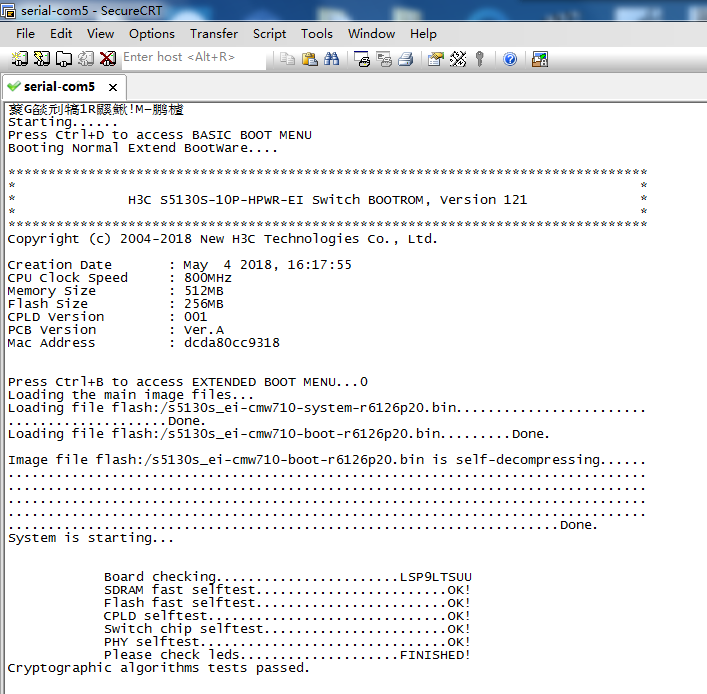Click the Connect toolbar icon
The width and height of the screenshot is (707, 694).
pyautogui.click(x=19, y=59)
